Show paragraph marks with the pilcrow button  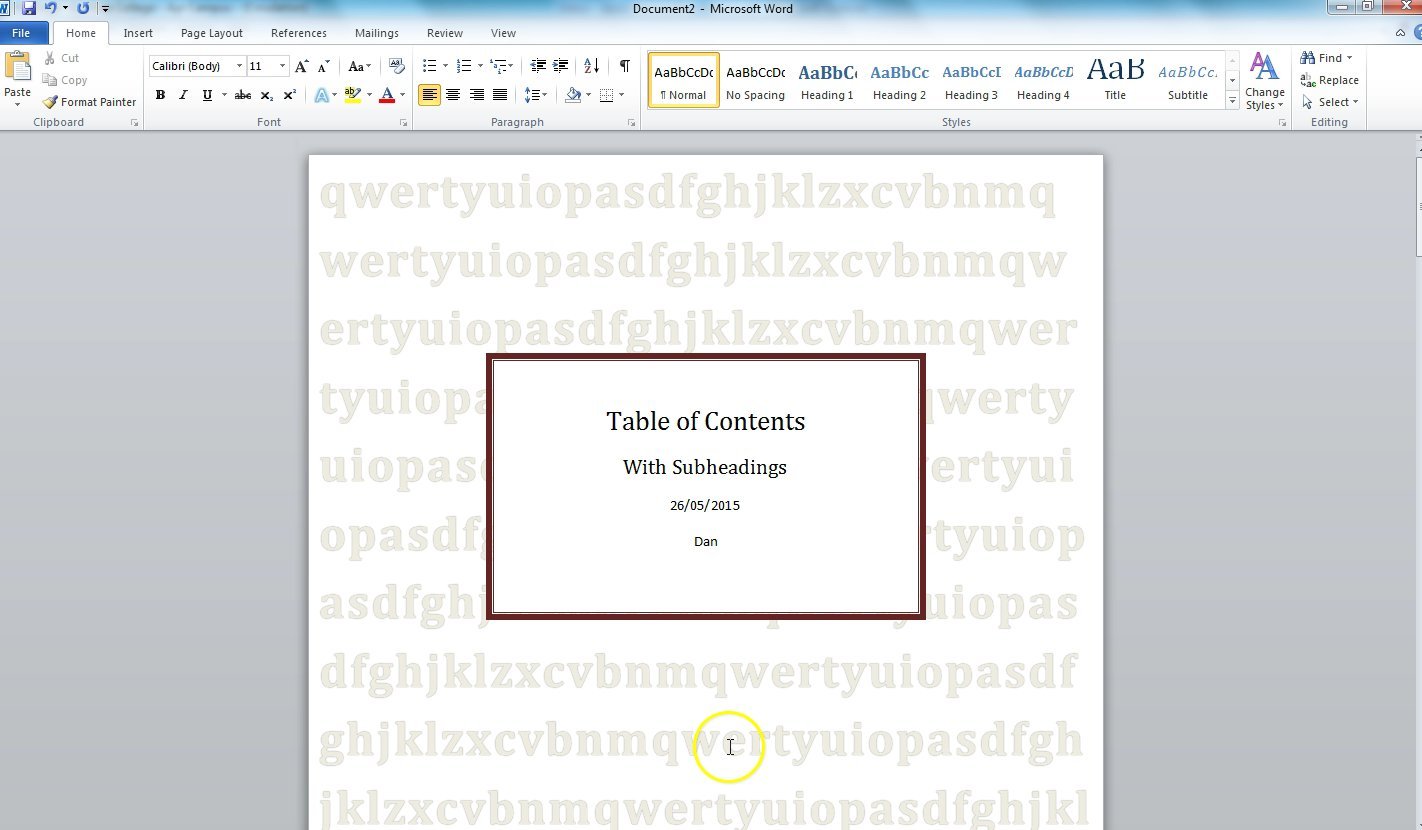624,66
